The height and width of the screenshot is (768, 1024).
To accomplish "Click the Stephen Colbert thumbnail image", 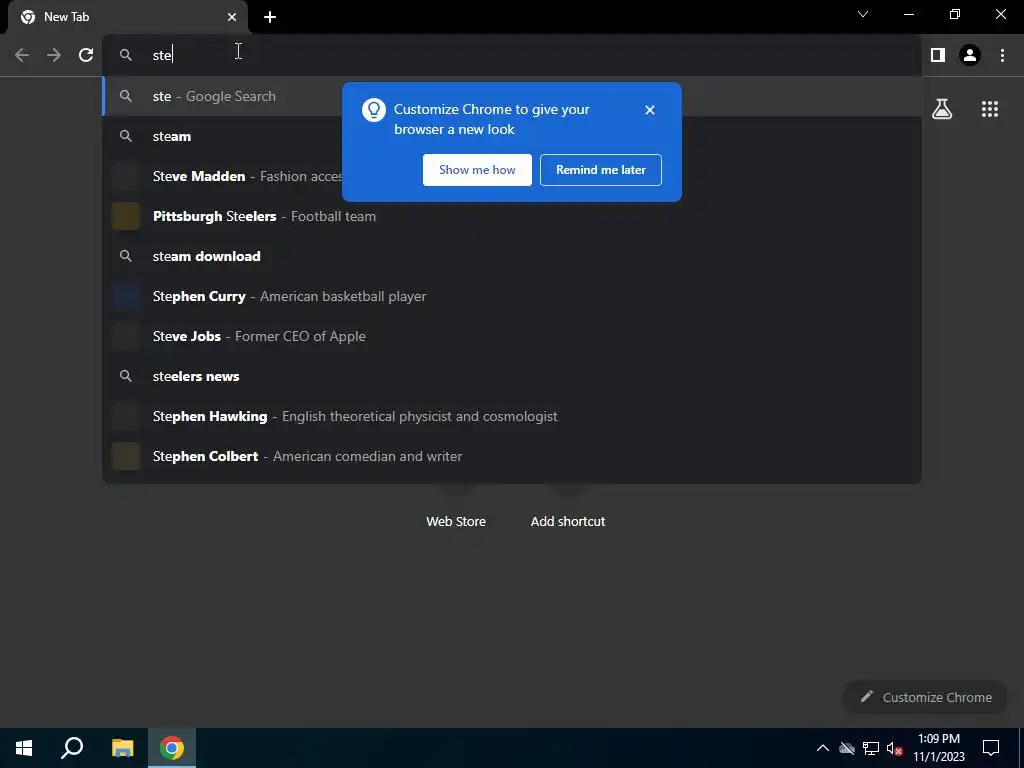I will pos(126,456).
